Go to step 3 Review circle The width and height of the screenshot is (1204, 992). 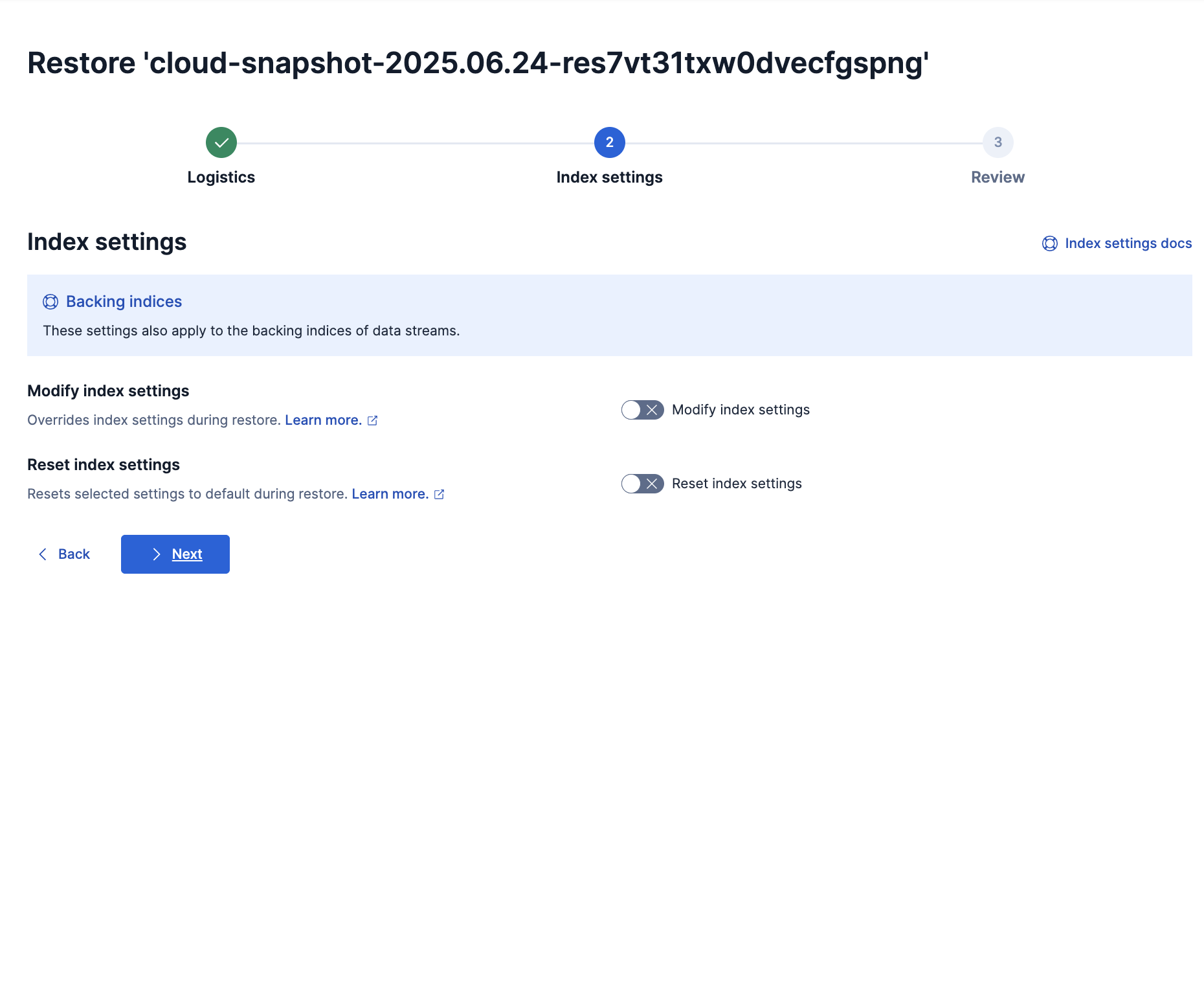[x=998, y=142]
